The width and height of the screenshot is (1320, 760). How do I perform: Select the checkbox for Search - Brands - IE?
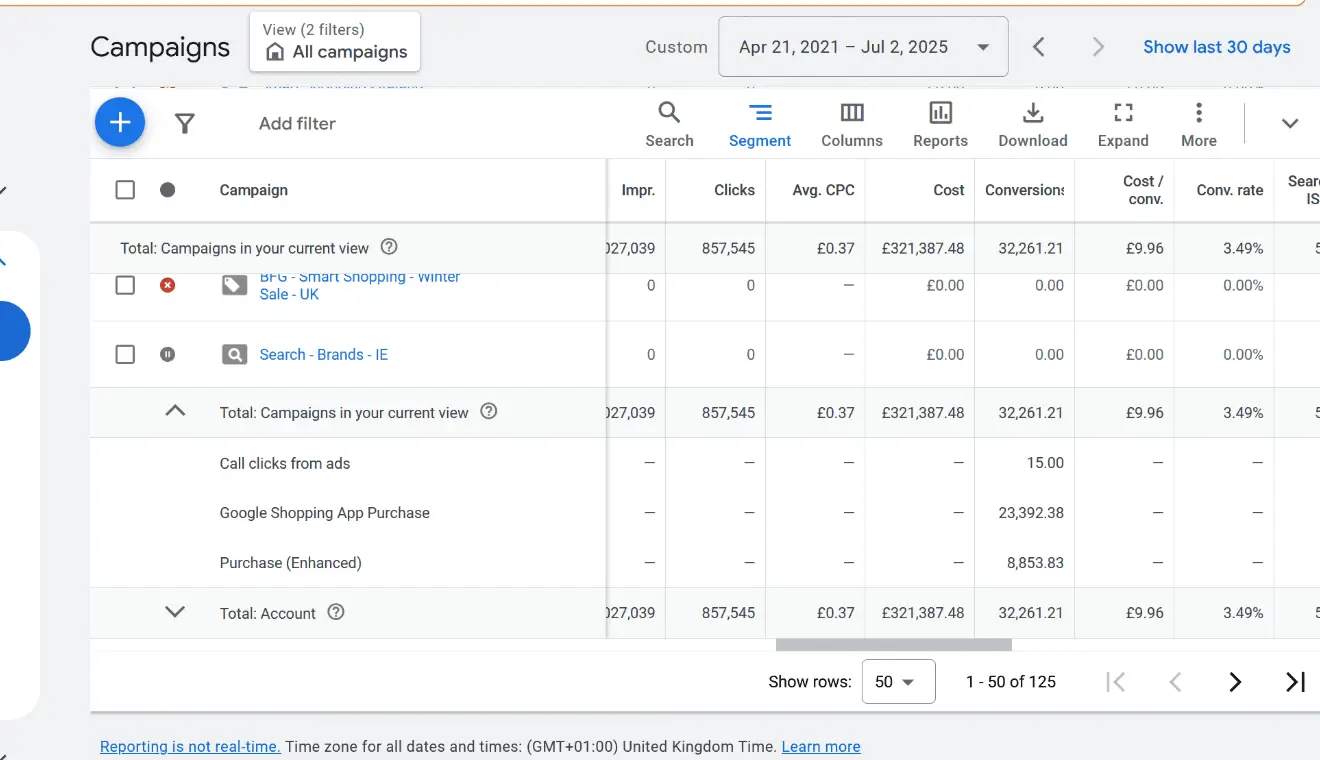(125, 354)
